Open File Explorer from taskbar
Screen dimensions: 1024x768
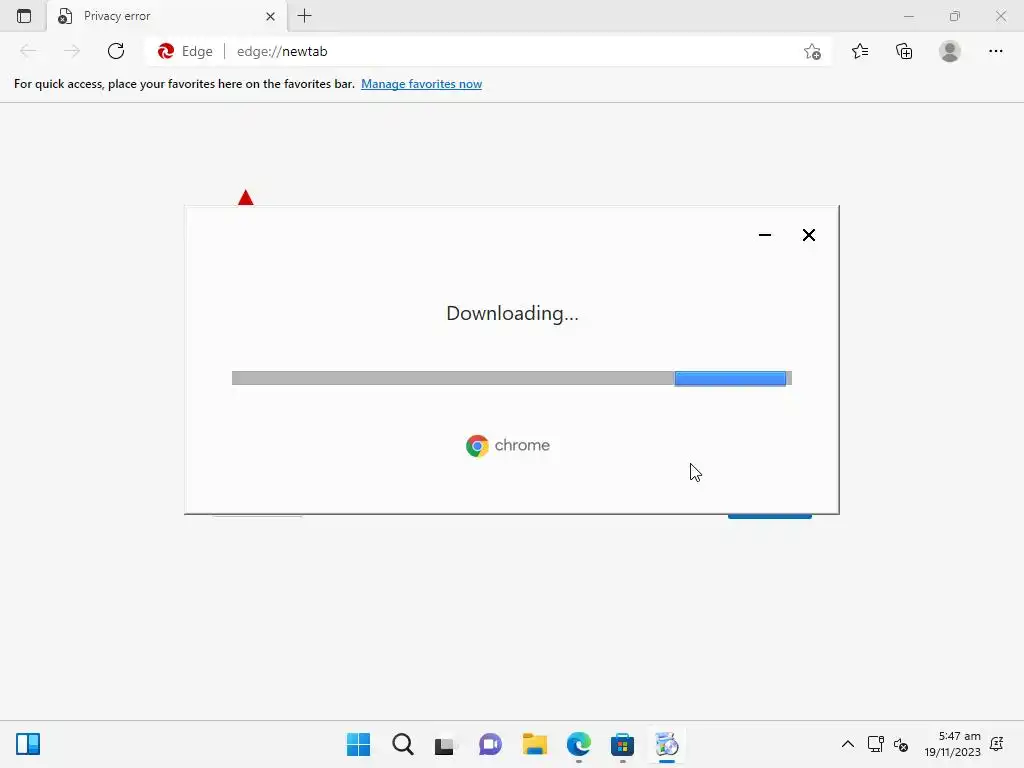pyautogui.click(x=534, y=744)
